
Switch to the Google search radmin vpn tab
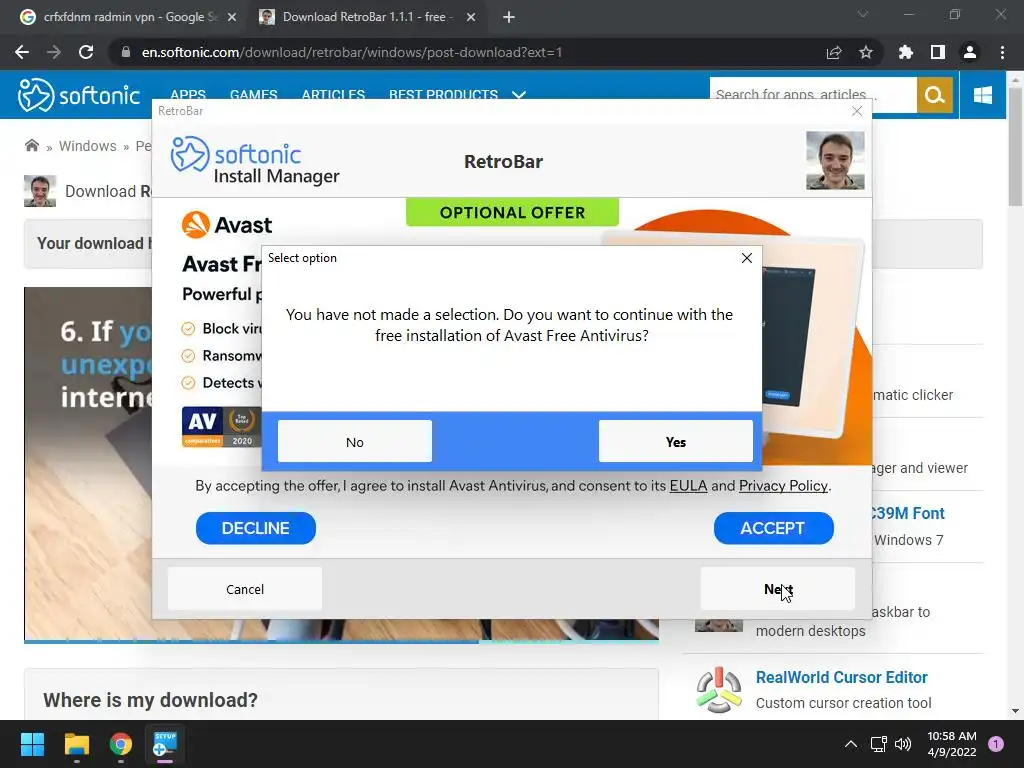(127, 17)
